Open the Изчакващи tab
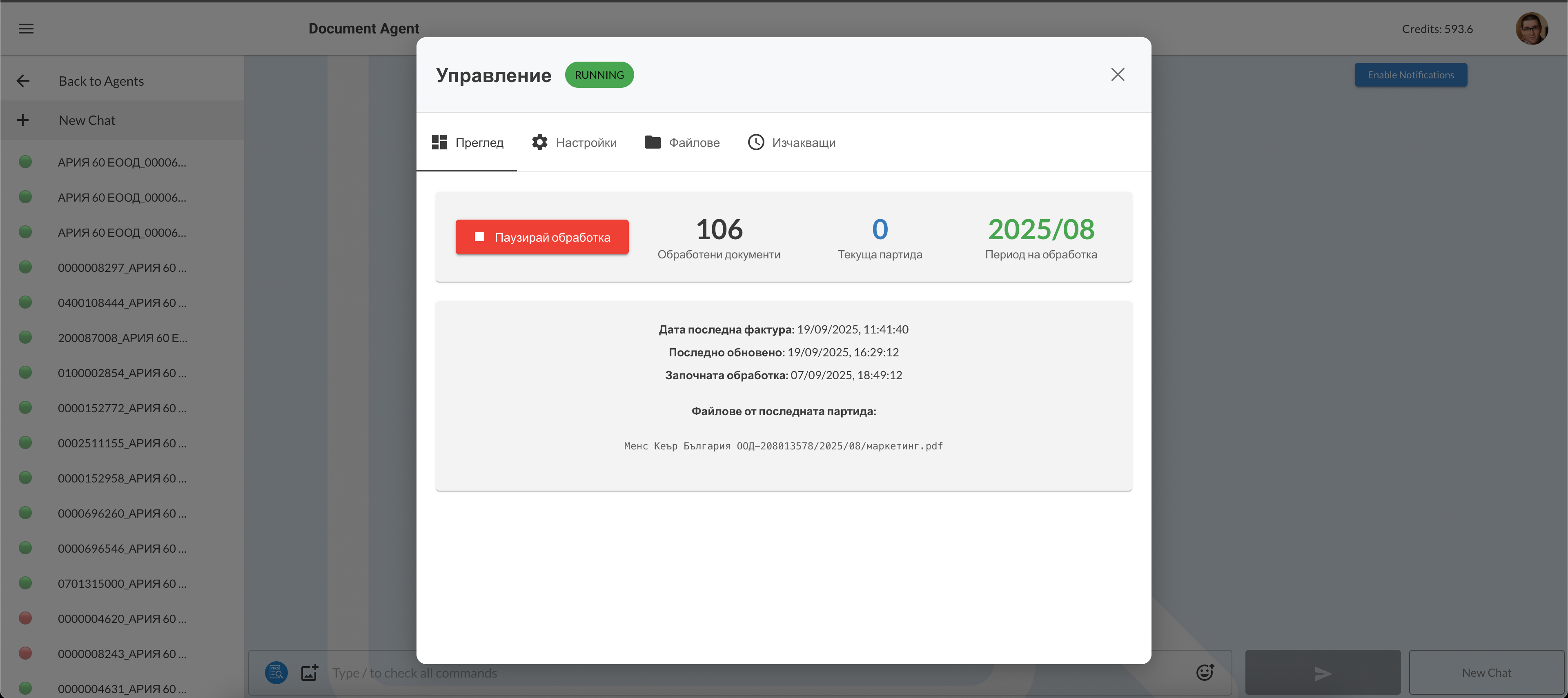 click(791, 142)
